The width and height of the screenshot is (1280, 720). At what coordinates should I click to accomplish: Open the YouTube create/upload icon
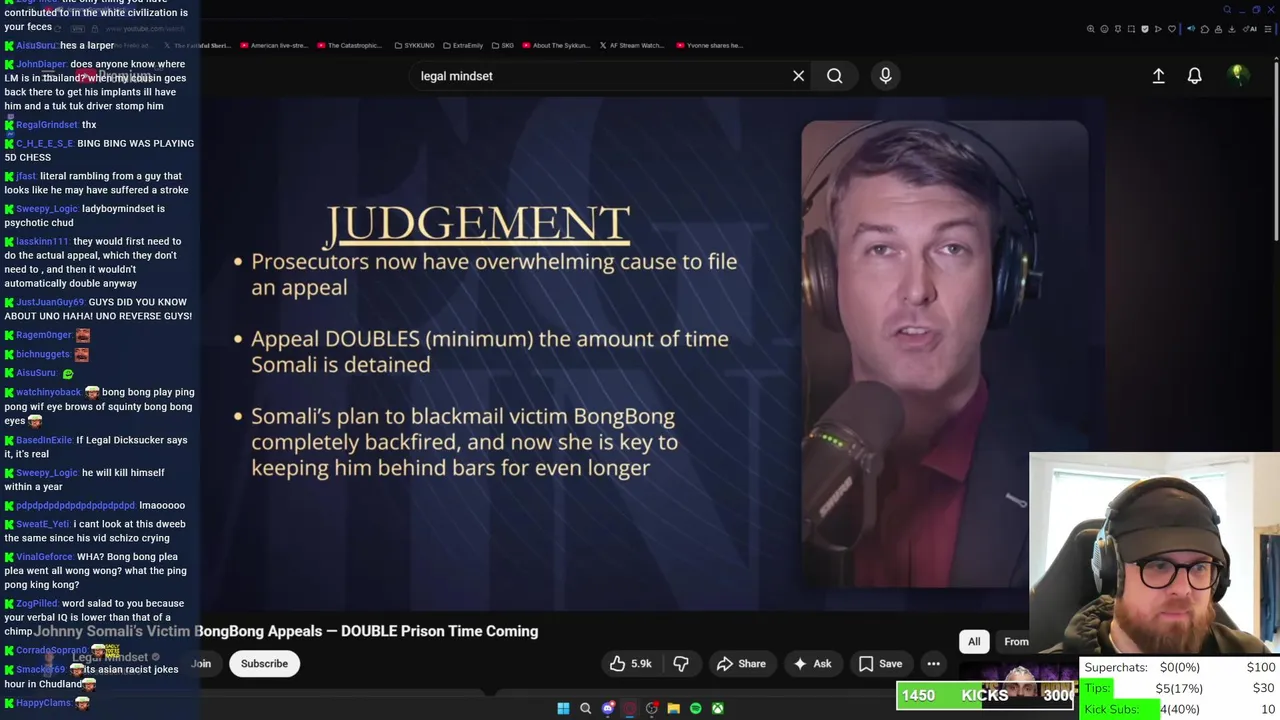pos(1158,76)
